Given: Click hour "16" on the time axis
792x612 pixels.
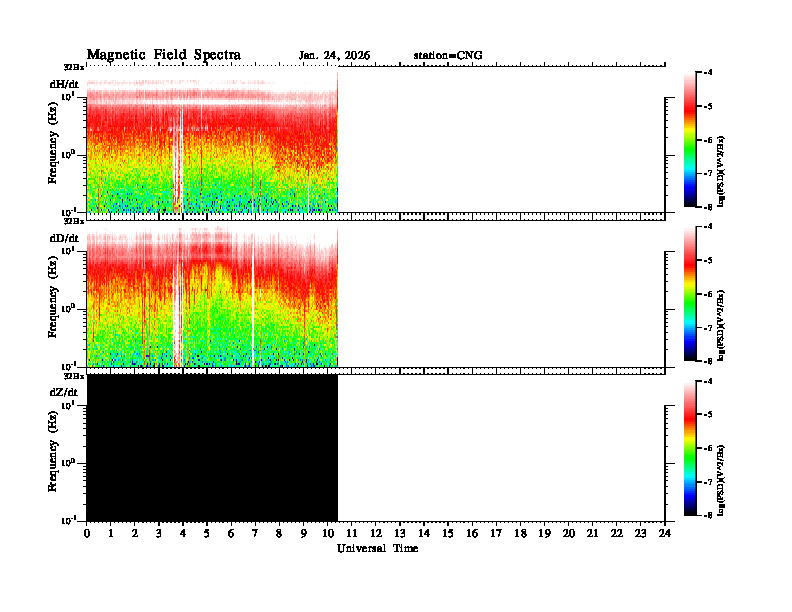Looking at the screenshot, I should 472,534.
